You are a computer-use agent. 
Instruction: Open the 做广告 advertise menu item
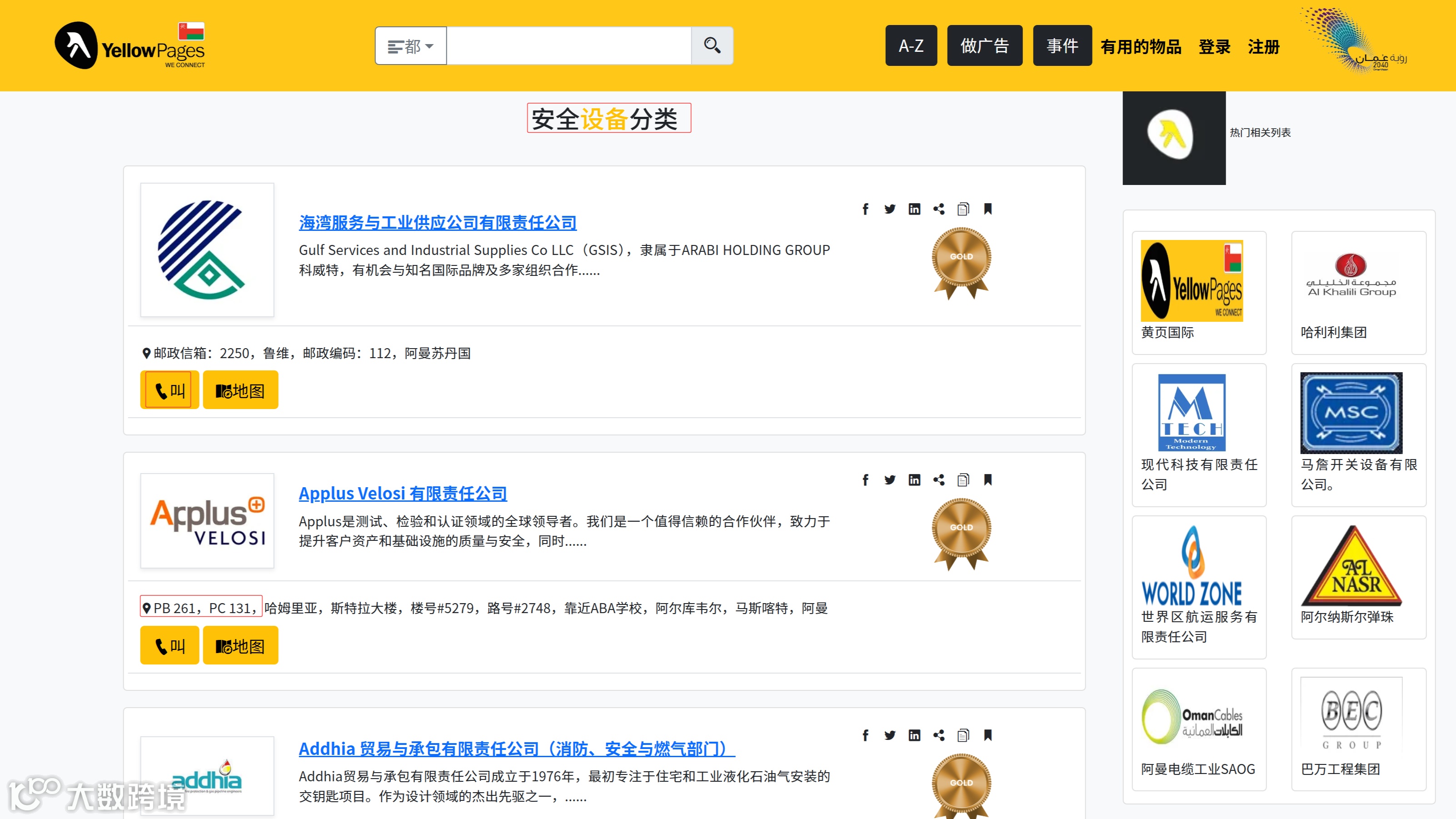pos(984,46)
